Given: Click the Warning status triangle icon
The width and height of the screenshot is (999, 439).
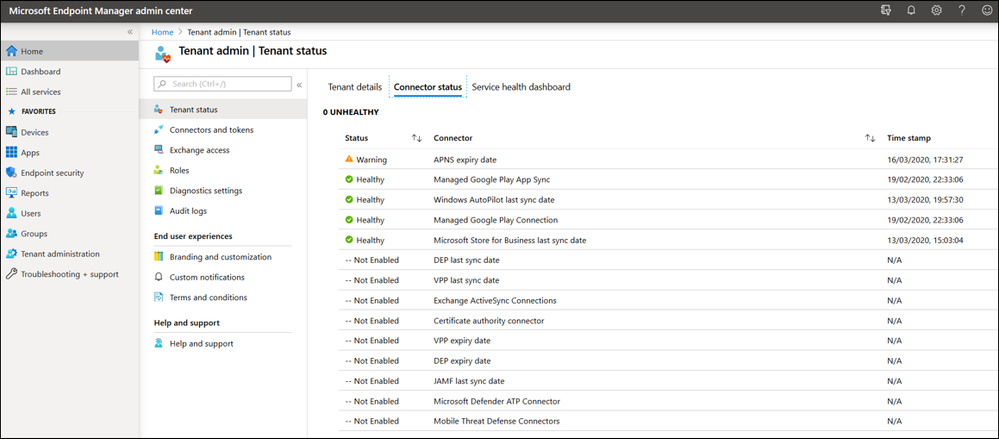Looking at the screenshot, I should click(x=349, y=159).
